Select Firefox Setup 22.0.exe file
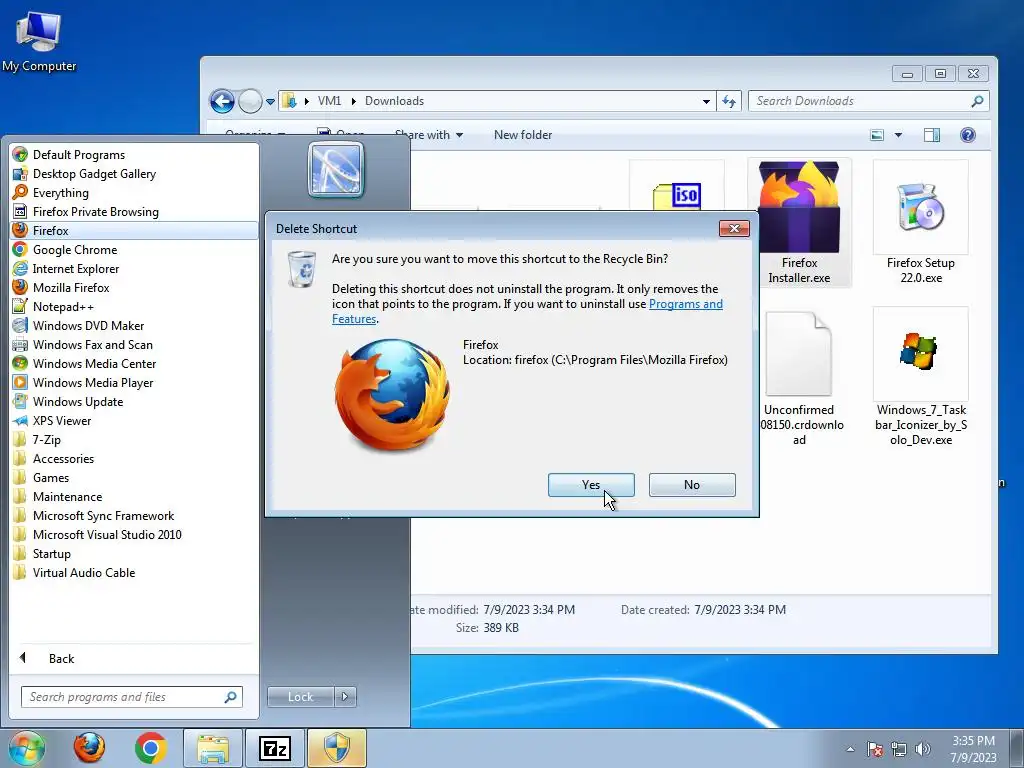1024x768 pixels. [x=921, y=223]
